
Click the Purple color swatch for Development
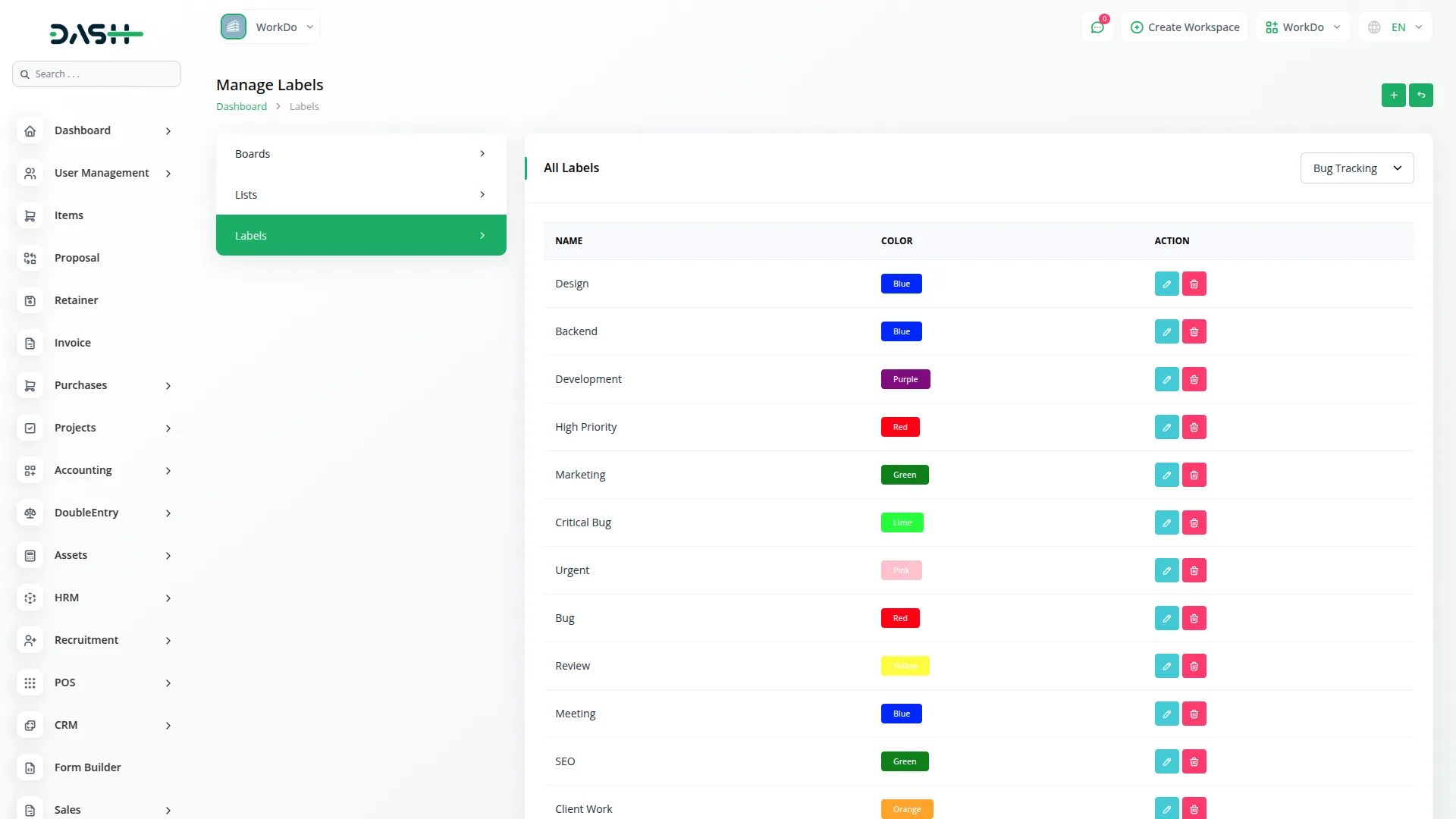point(905,379)
